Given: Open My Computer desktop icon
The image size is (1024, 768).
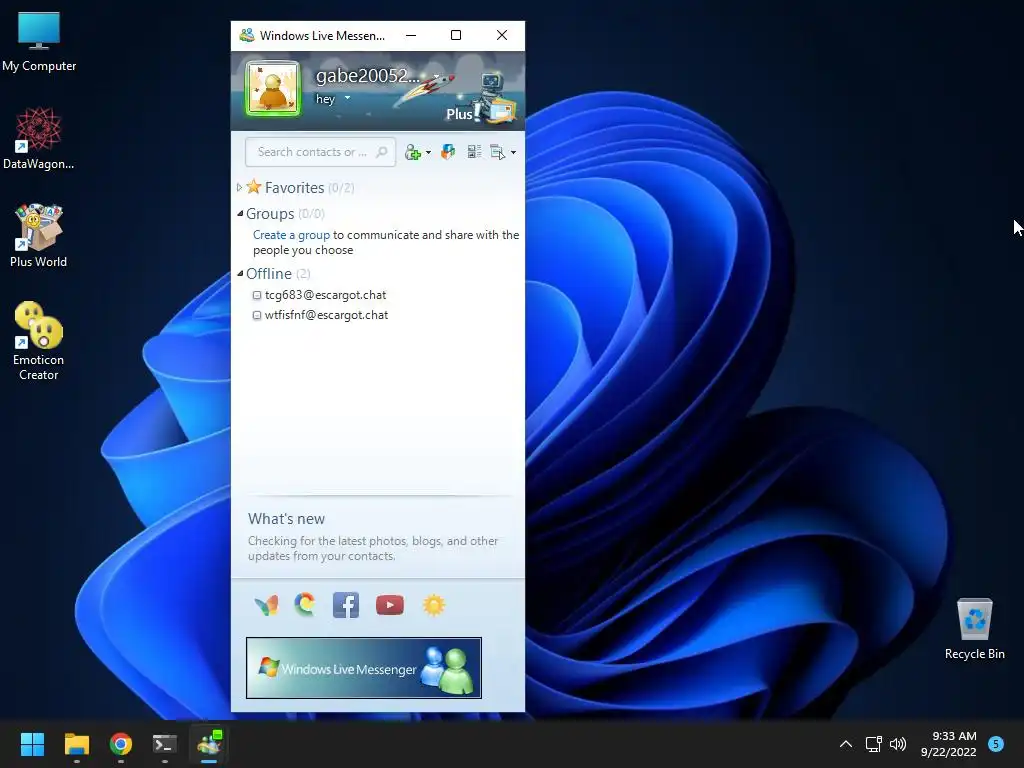Looking at the screenshot, I should pyautogui.click(x=39, y=41).
